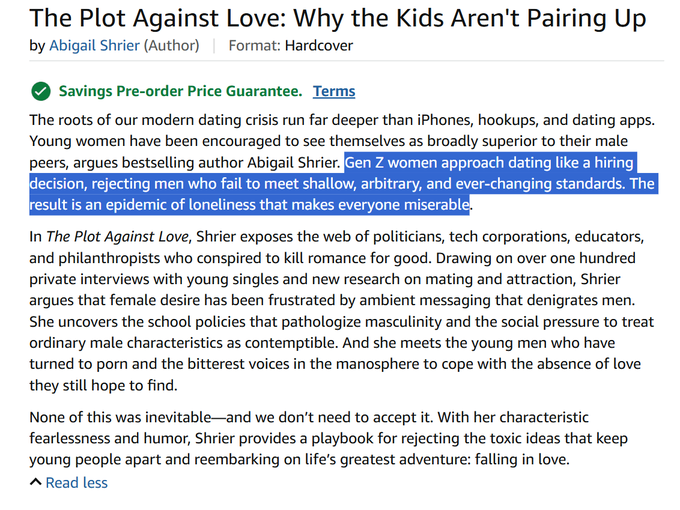Click the first paragraph about dating crisis

tap(342, 162)
